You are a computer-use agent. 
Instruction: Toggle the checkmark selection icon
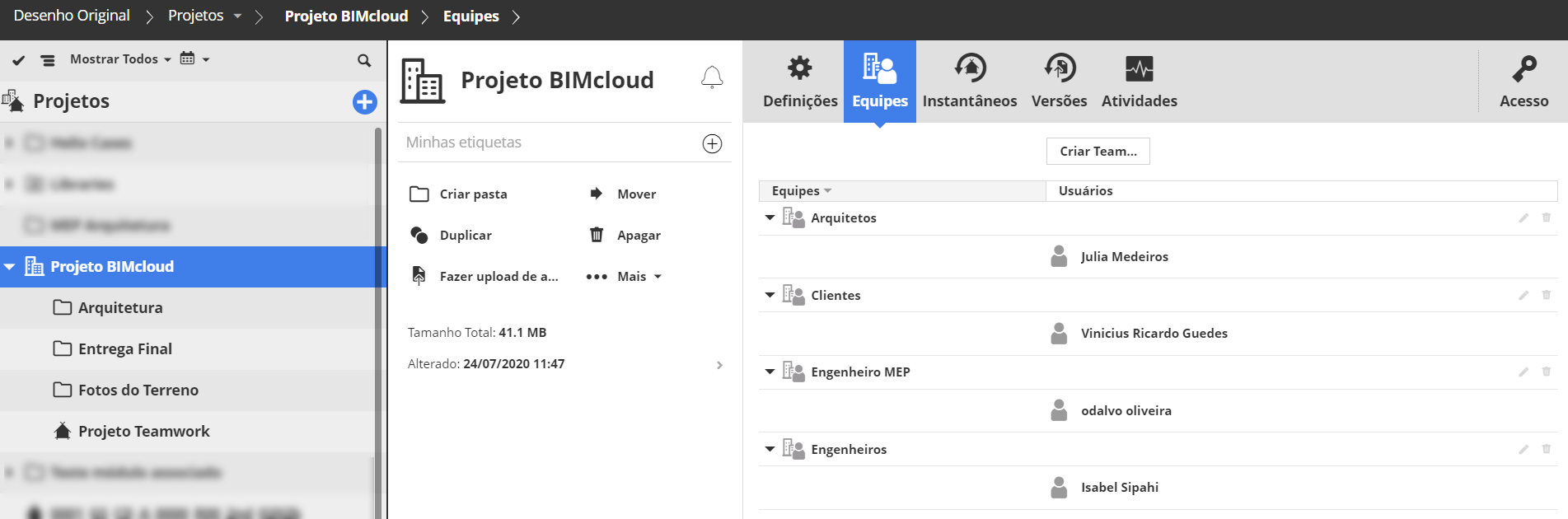(x=19, y=60)
